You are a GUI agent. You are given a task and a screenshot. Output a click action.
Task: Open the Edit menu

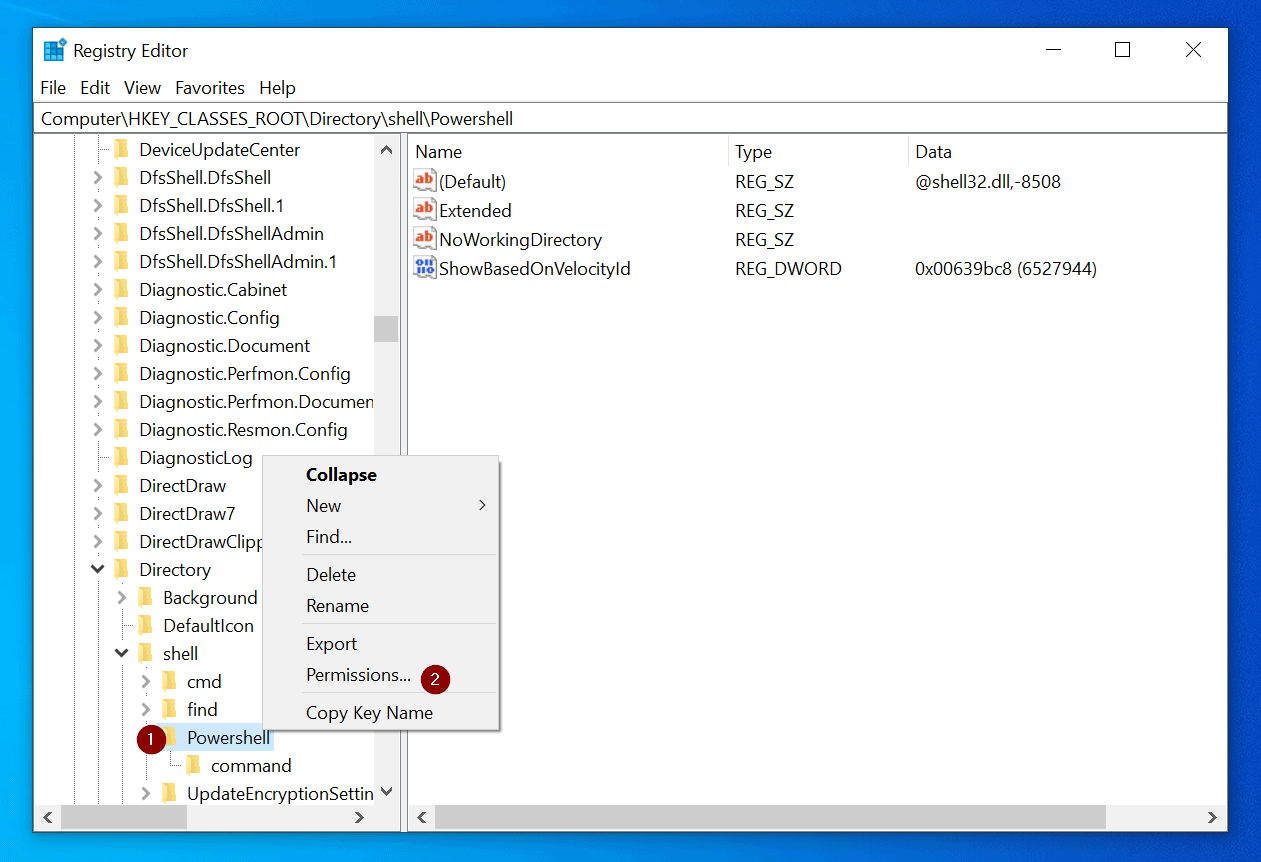click(95, 88)
